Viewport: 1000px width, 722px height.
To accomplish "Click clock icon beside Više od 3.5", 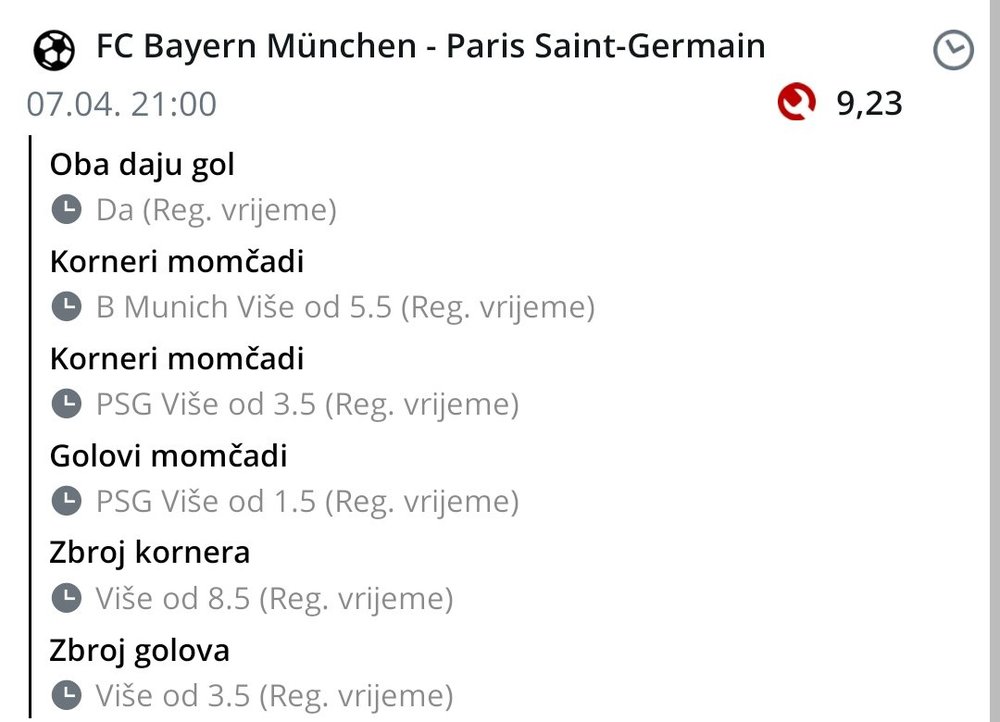I will click(x=66, y=695).
